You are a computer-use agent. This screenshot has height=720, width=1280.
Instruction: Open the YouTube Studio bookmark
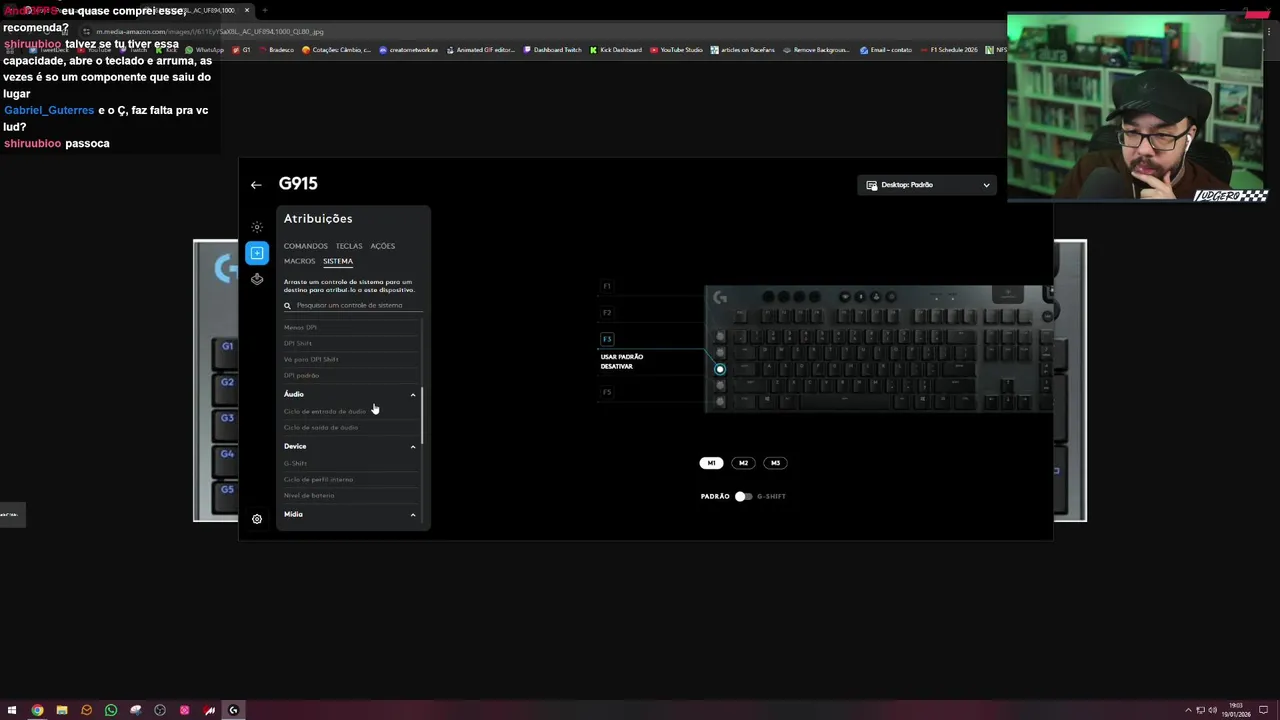pos(677,50)
